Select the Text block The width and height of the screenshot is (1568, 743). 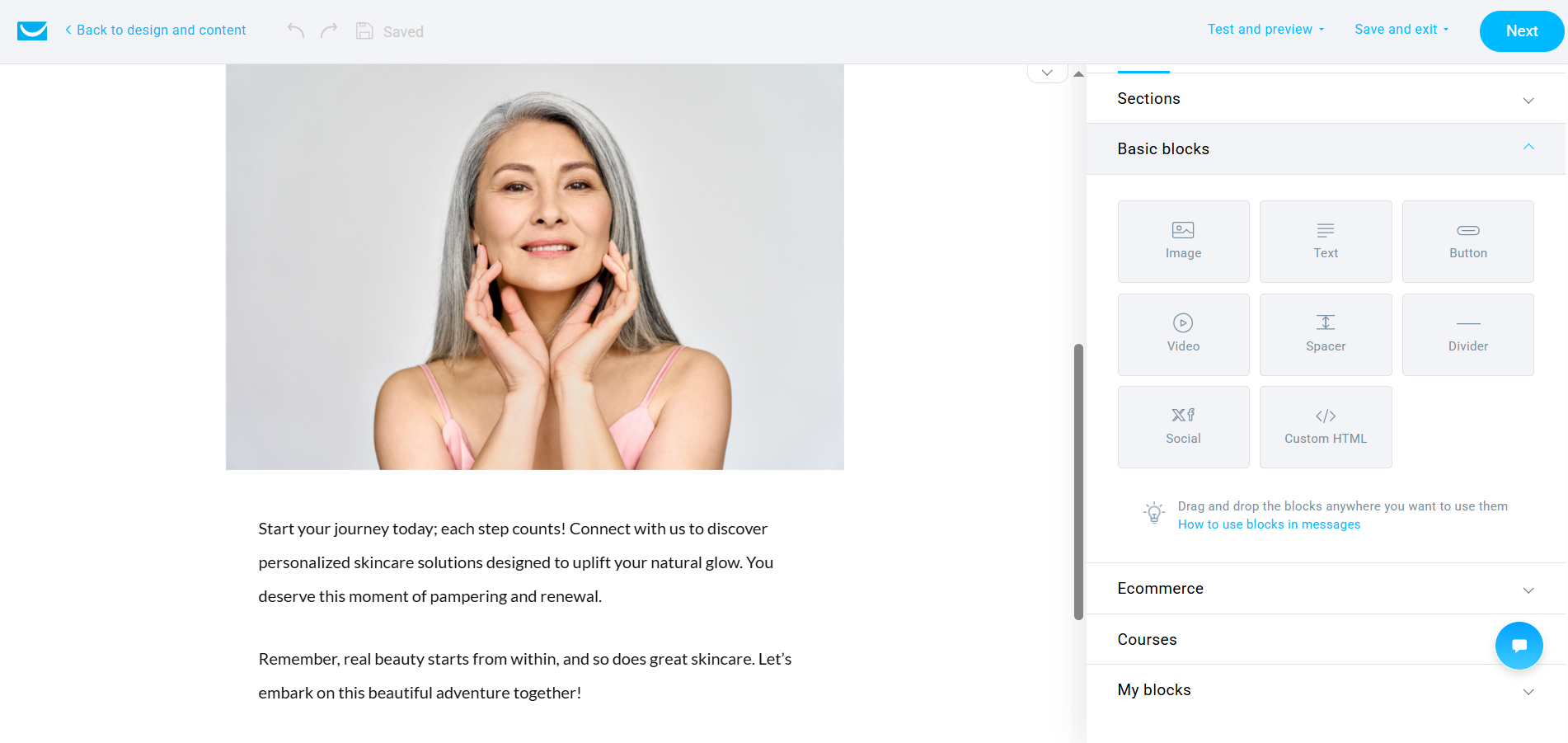[1326, 242]
